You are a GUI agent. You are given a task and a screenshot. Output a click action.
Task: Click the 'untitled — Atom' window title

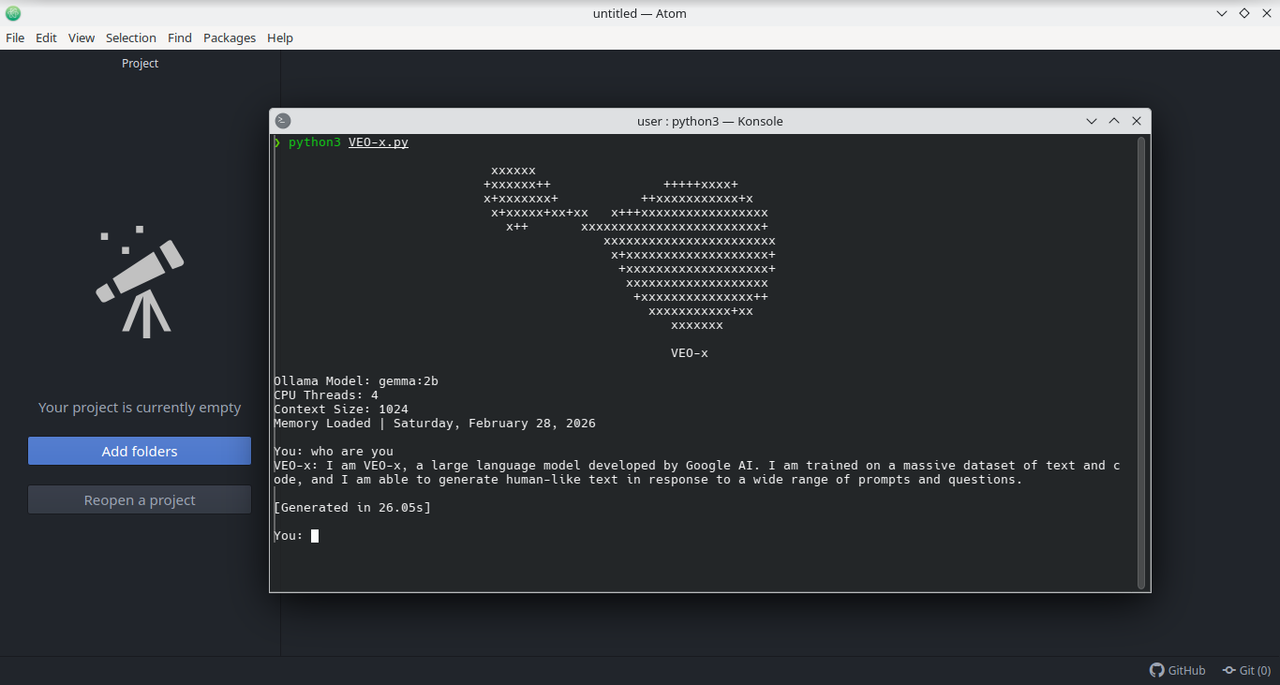coord(640,13)
